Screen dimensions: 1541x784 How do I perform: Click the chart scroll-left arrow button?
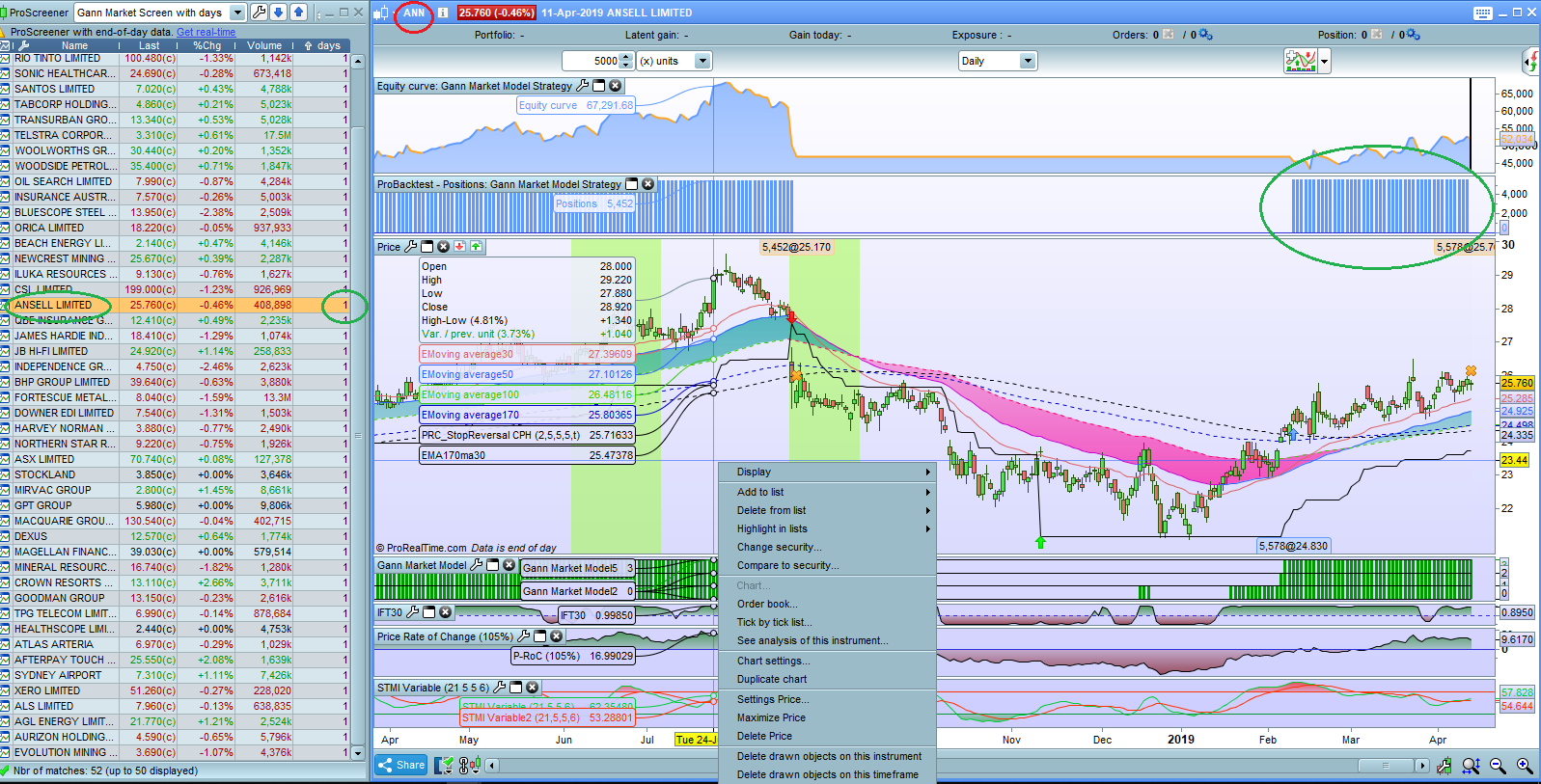[492, 766]
